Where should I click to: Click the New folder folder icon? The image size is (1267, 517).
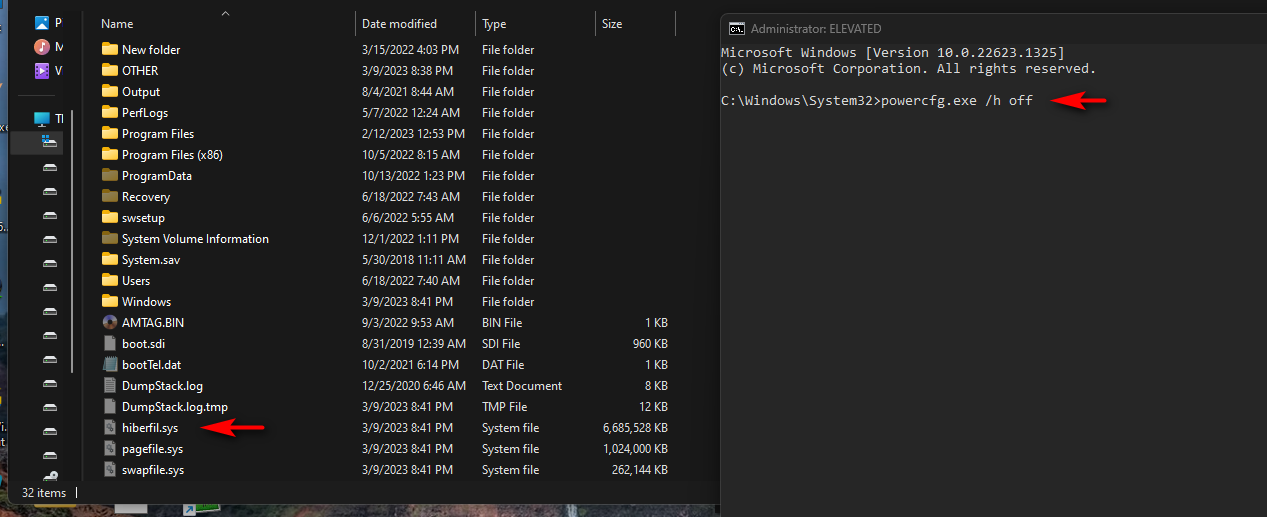pyautogui.click(x=110, y=49)
